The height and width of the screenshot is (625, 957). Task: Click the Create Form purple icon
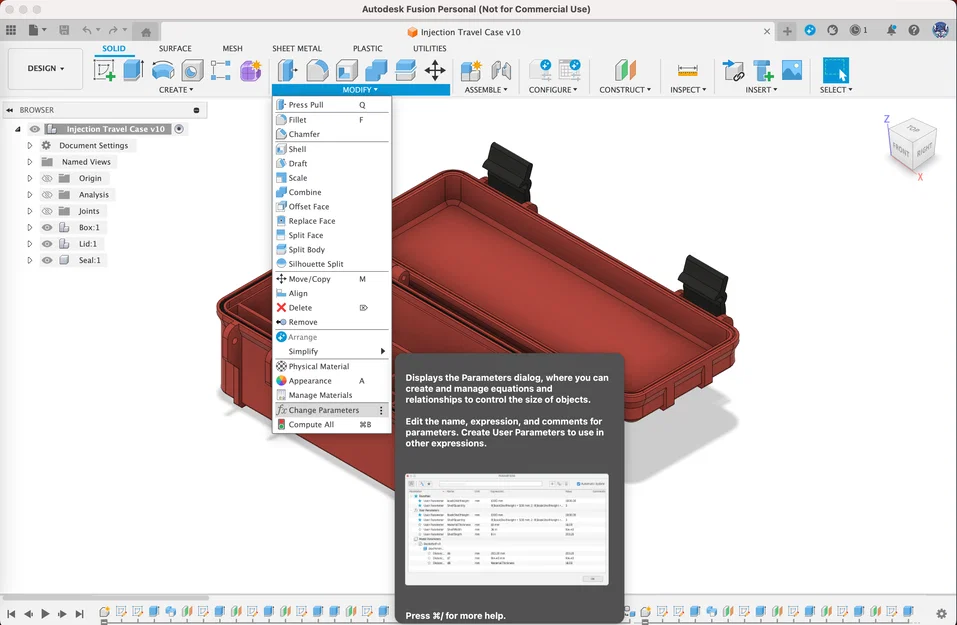click(250, 70)
